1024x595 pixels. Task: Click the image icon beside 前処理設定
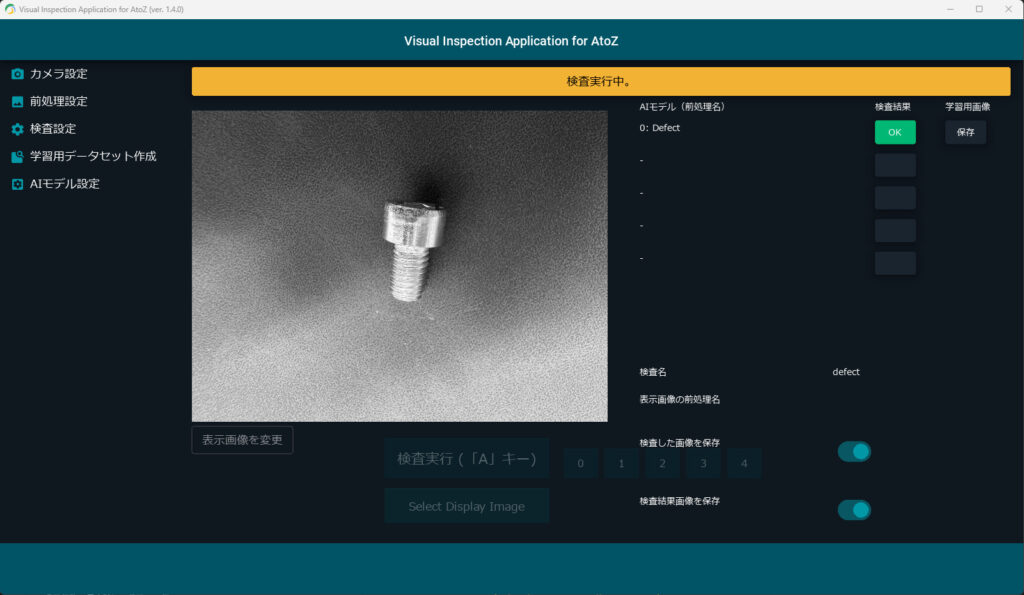(x=17, y=102)
